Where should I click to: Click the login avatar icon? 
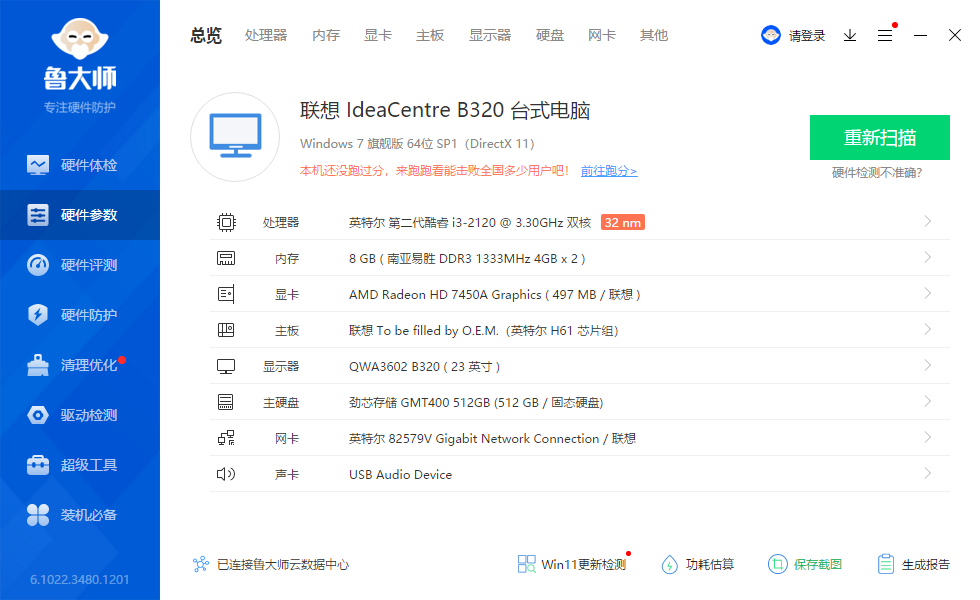[771, 35]
